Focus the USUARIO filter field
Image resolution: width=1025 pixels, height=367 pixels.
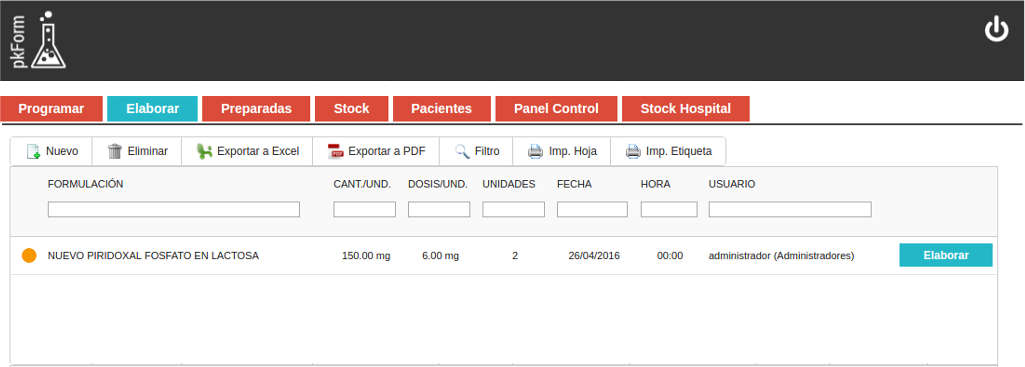(790, 209)
